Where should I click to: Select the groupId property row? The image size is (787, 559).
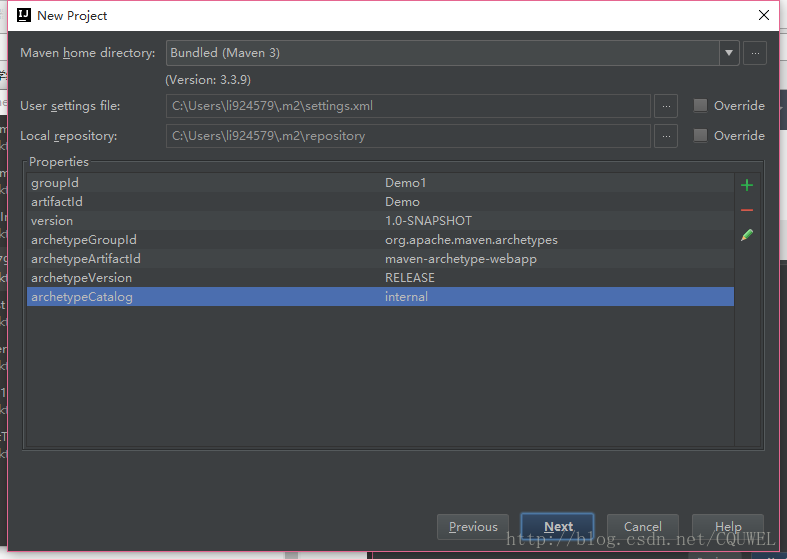pyautogui.click(x=380, y=183)
